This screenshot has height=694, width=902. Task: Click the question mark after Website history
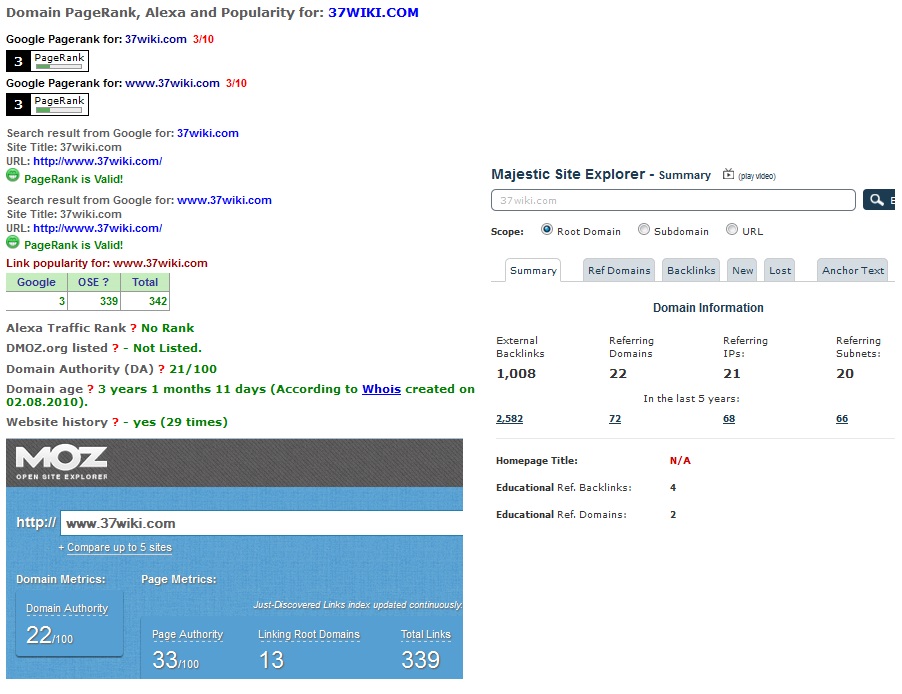click(x=115, y=422)
